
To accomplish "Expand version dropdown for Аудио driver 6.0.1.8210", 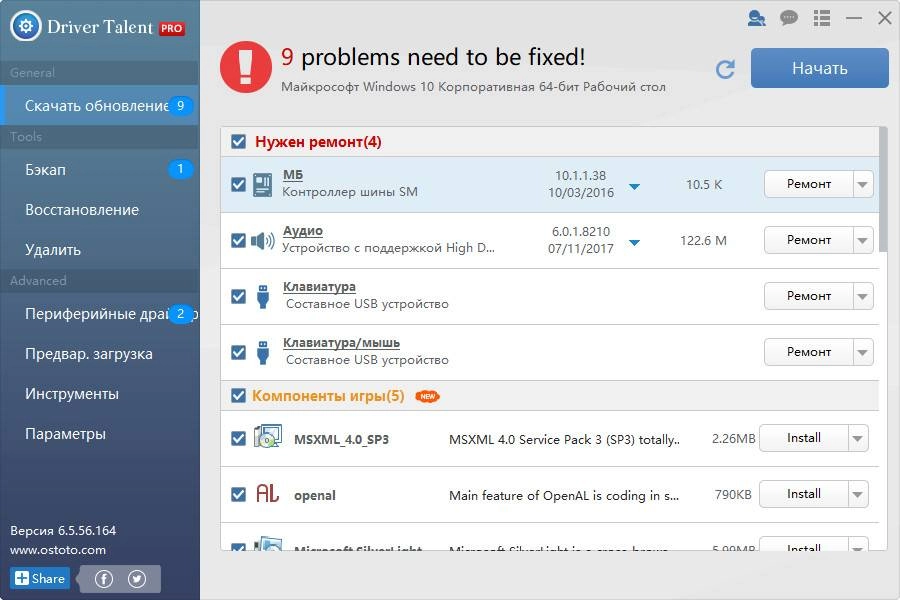I will 634,243.
